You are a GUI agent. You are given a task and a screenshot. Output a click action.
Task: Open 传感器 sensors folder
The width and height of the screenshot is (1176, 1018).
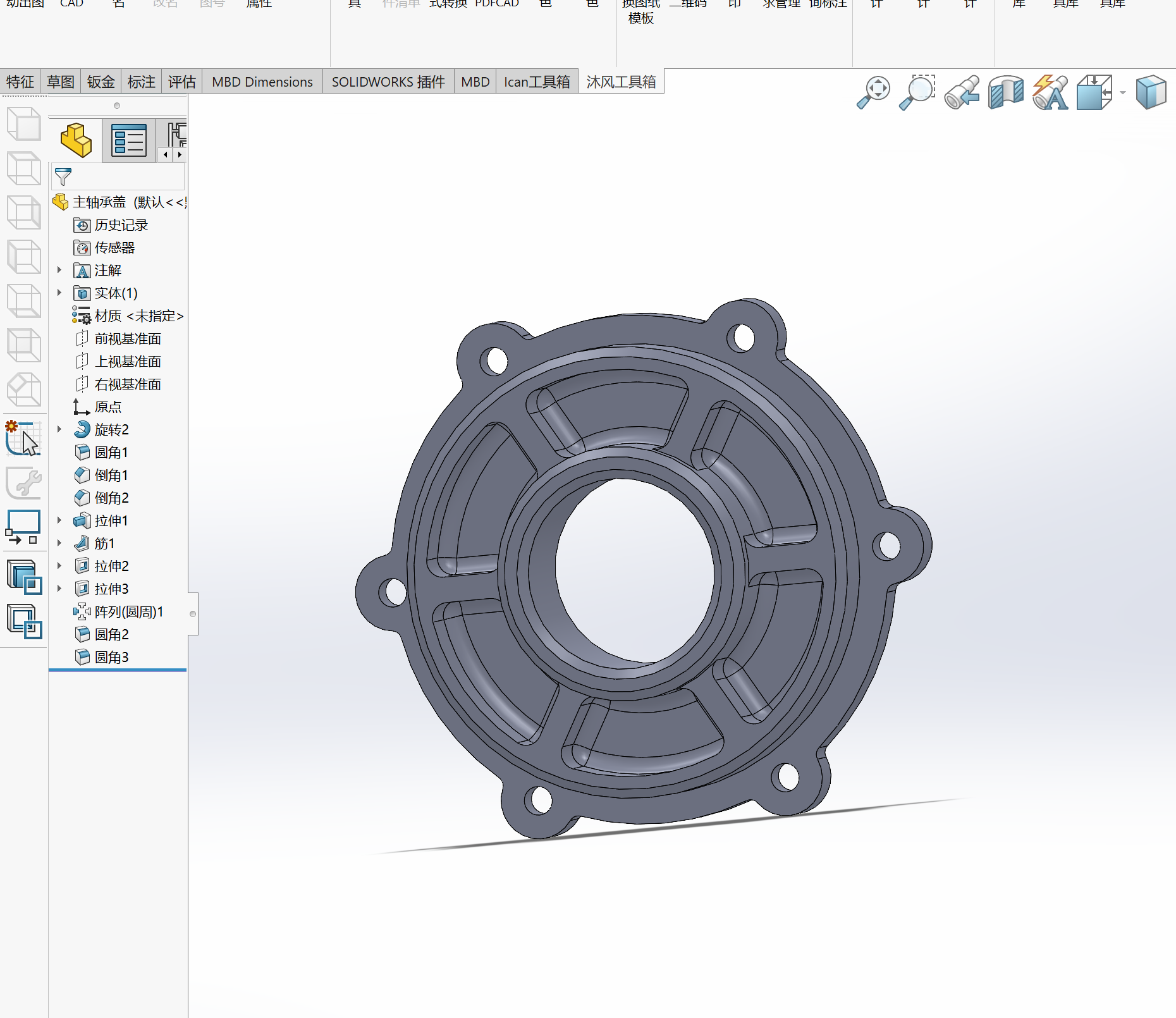[104, 248]
